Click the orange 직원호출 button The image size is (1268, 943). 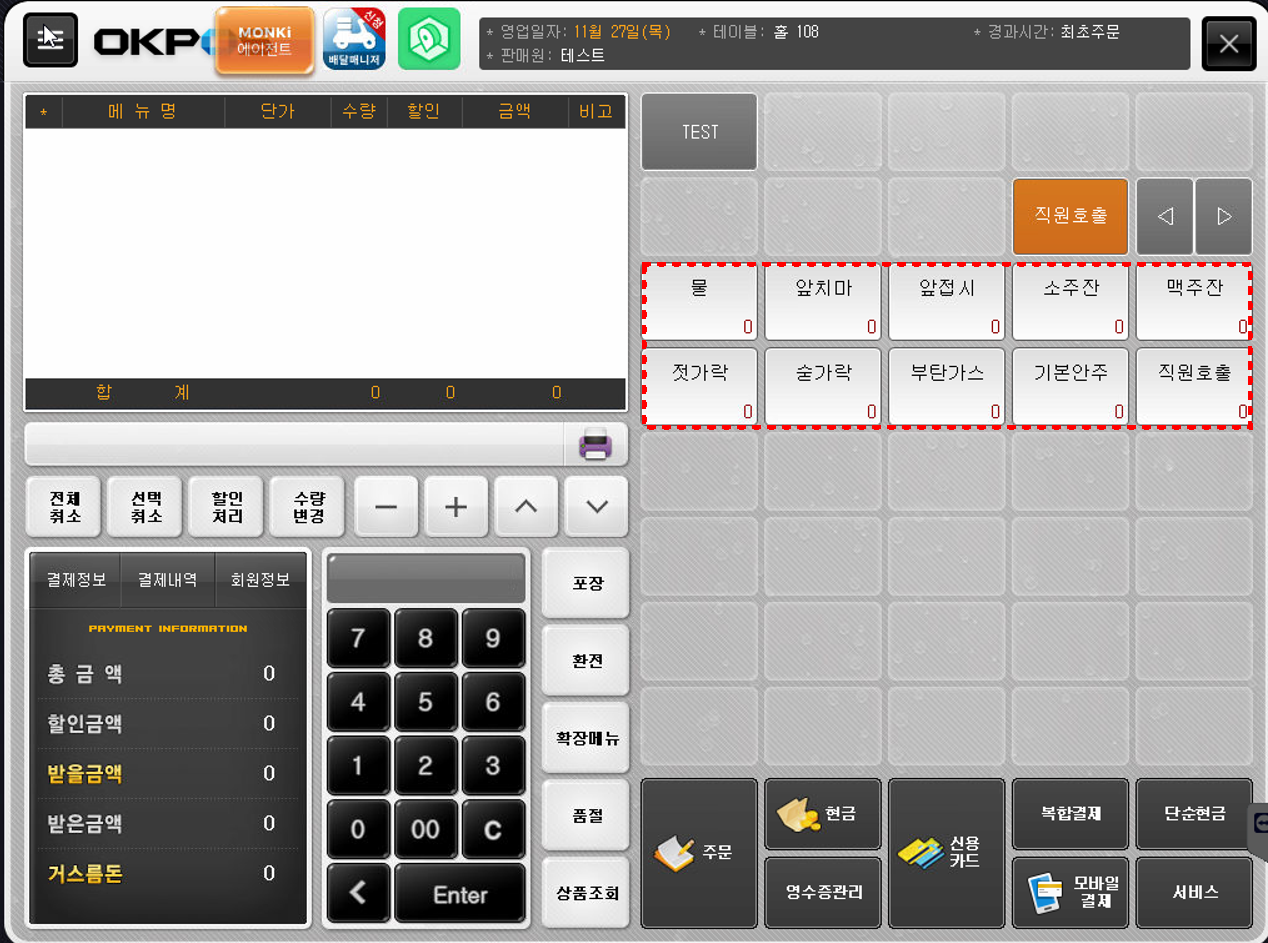pyautogui.click(x=1070, y=216)
